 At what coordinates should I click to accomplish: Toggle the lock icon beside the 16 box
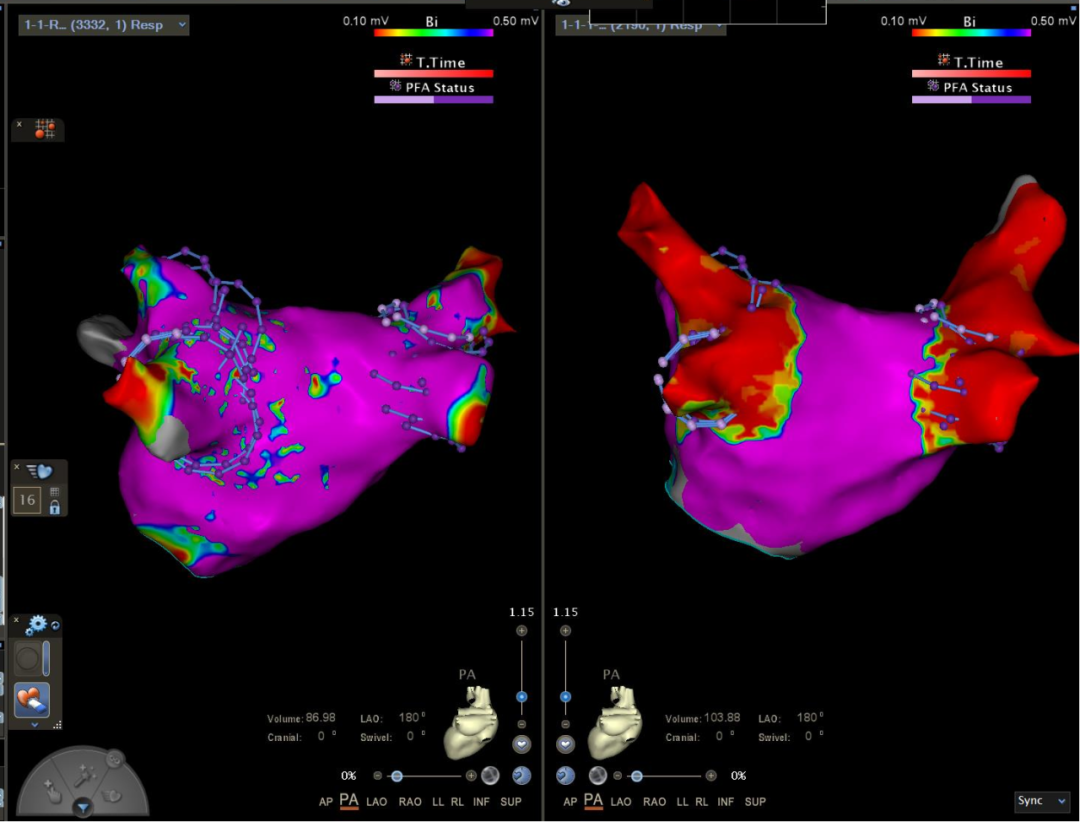pyautogui.click(x=54, y=507)
